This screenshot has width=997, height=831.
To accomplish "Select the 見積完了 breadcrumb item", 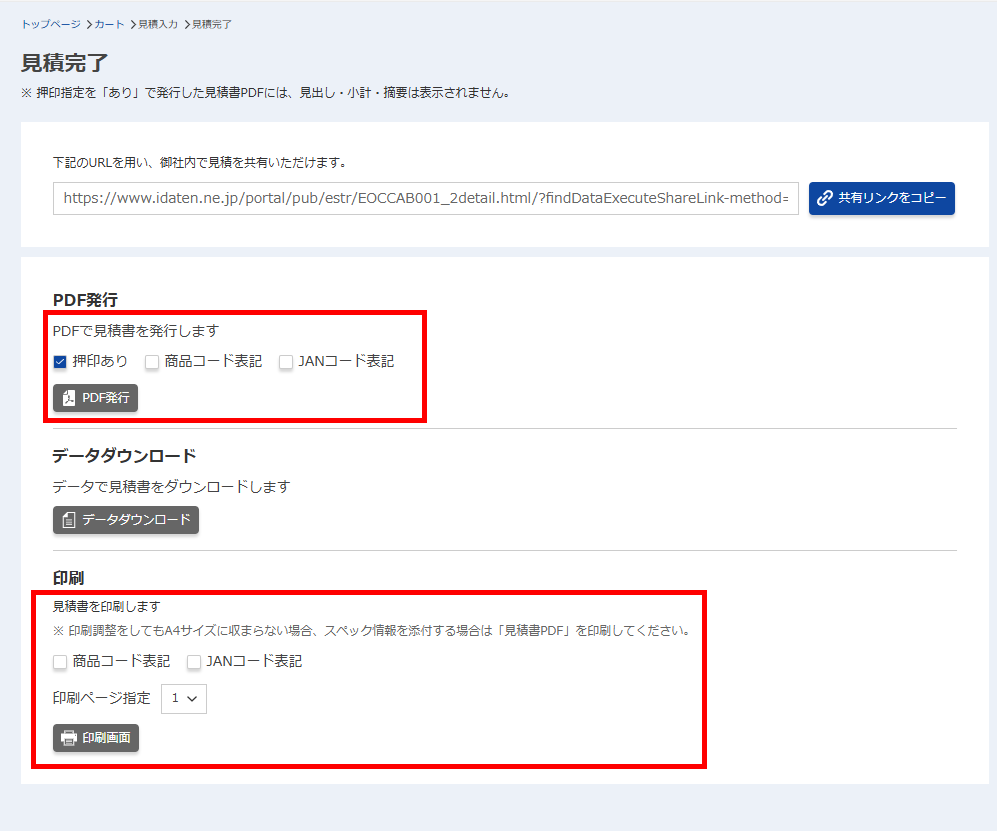I will [211, 24].
